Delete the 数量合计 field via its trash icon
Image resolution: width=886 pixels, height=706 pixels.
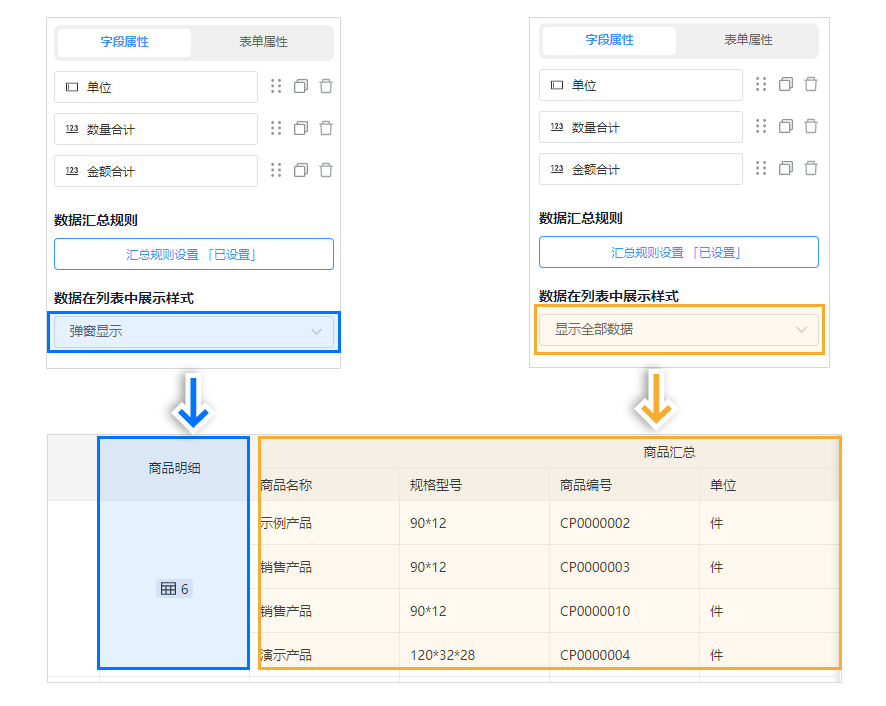tap(326, 129)
